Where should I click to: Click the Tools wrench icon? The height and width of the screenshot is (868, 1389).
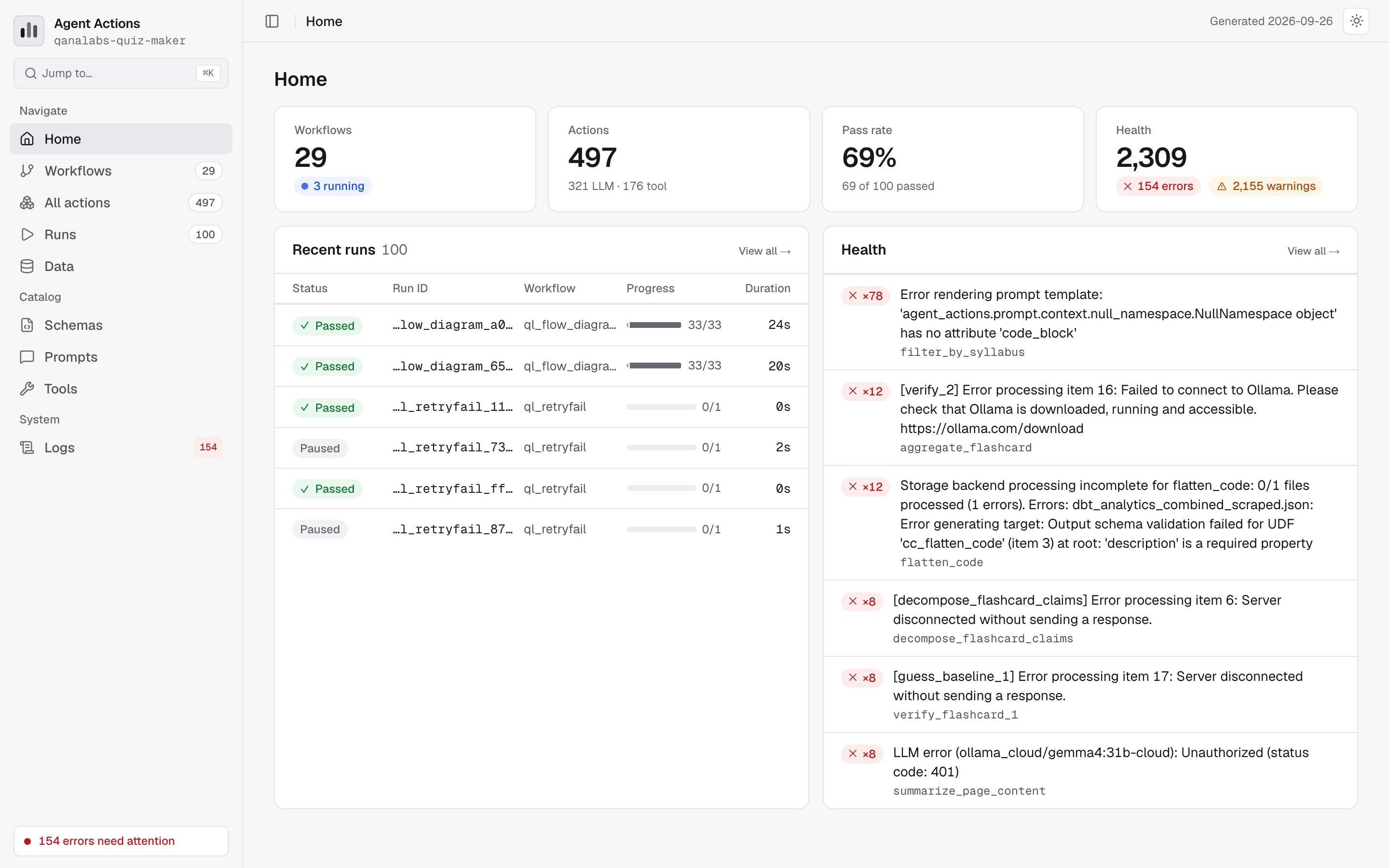[x=27, y=389]
